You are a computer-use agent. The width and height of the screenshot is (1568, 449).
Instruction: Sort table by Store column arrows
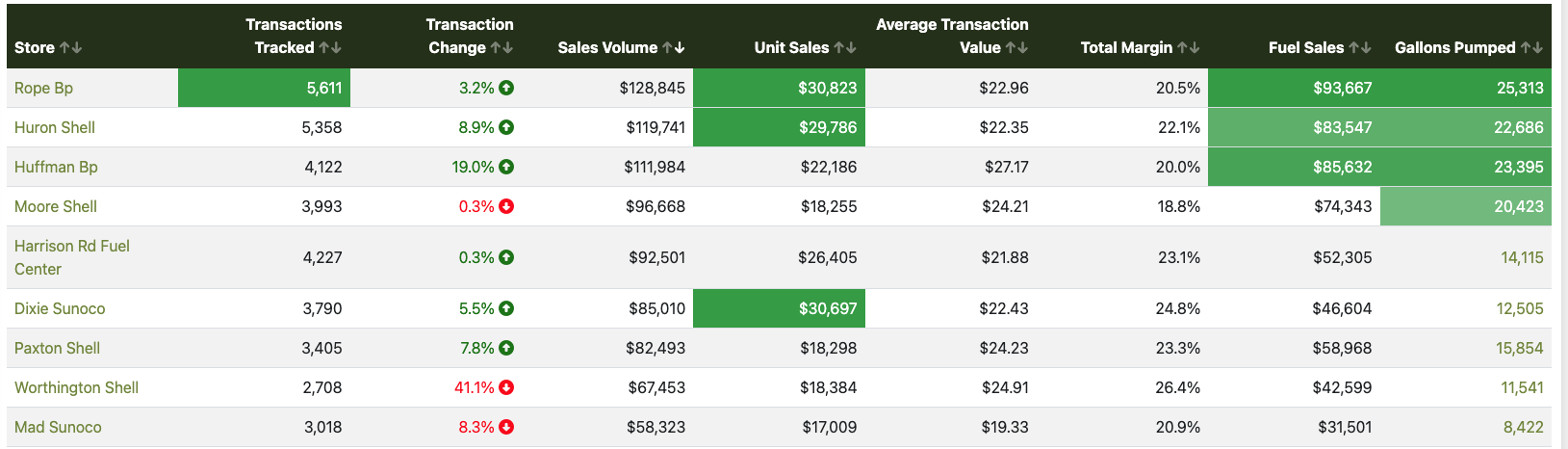tap(70, 47)
